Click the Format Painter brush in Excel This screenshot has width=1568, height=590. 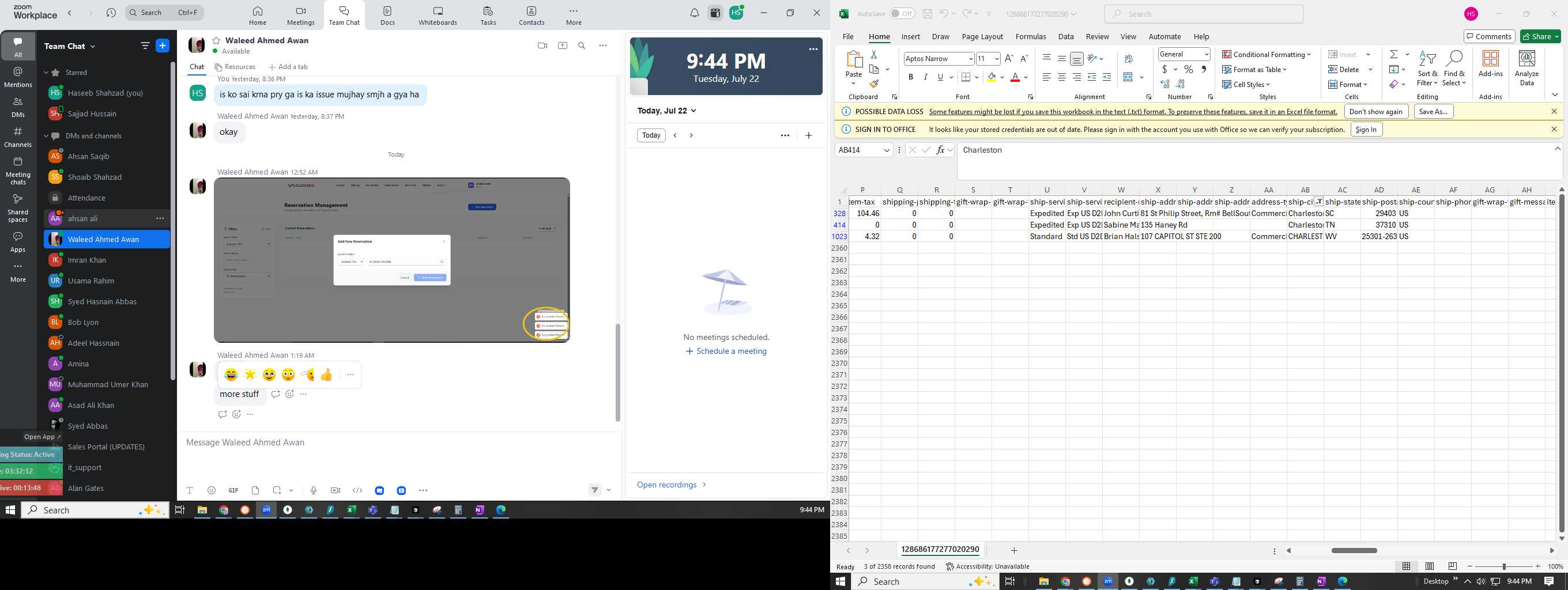874,84
